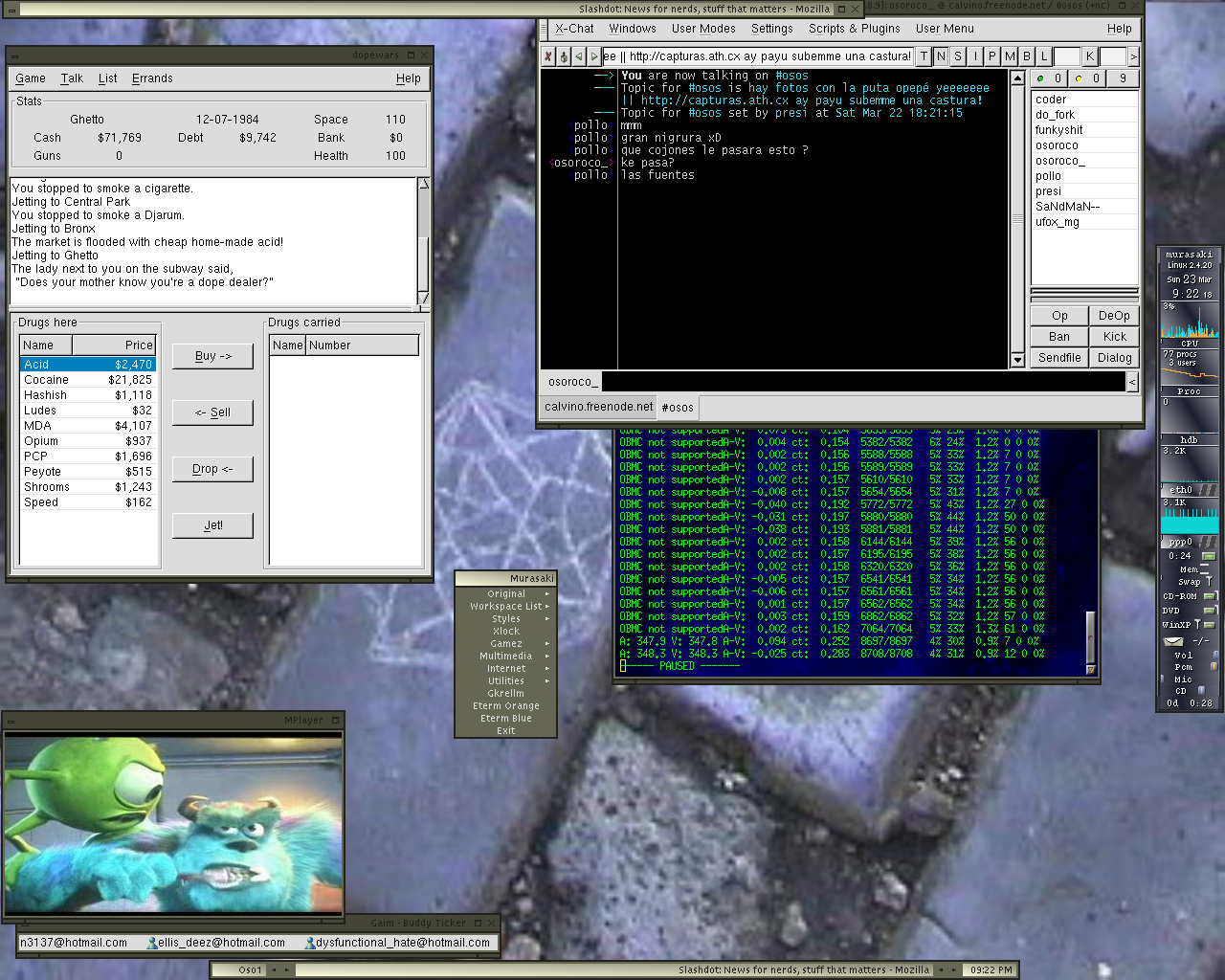Expand the Styles submenu in Murasaki menu

(x=505, y=618)
